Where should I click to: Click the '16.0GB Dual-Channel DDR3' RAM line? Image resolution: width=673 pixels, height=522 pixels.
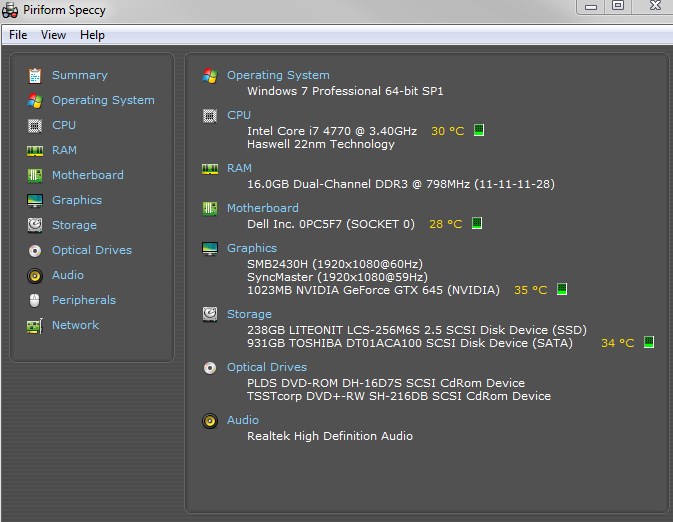coord(401,185)
